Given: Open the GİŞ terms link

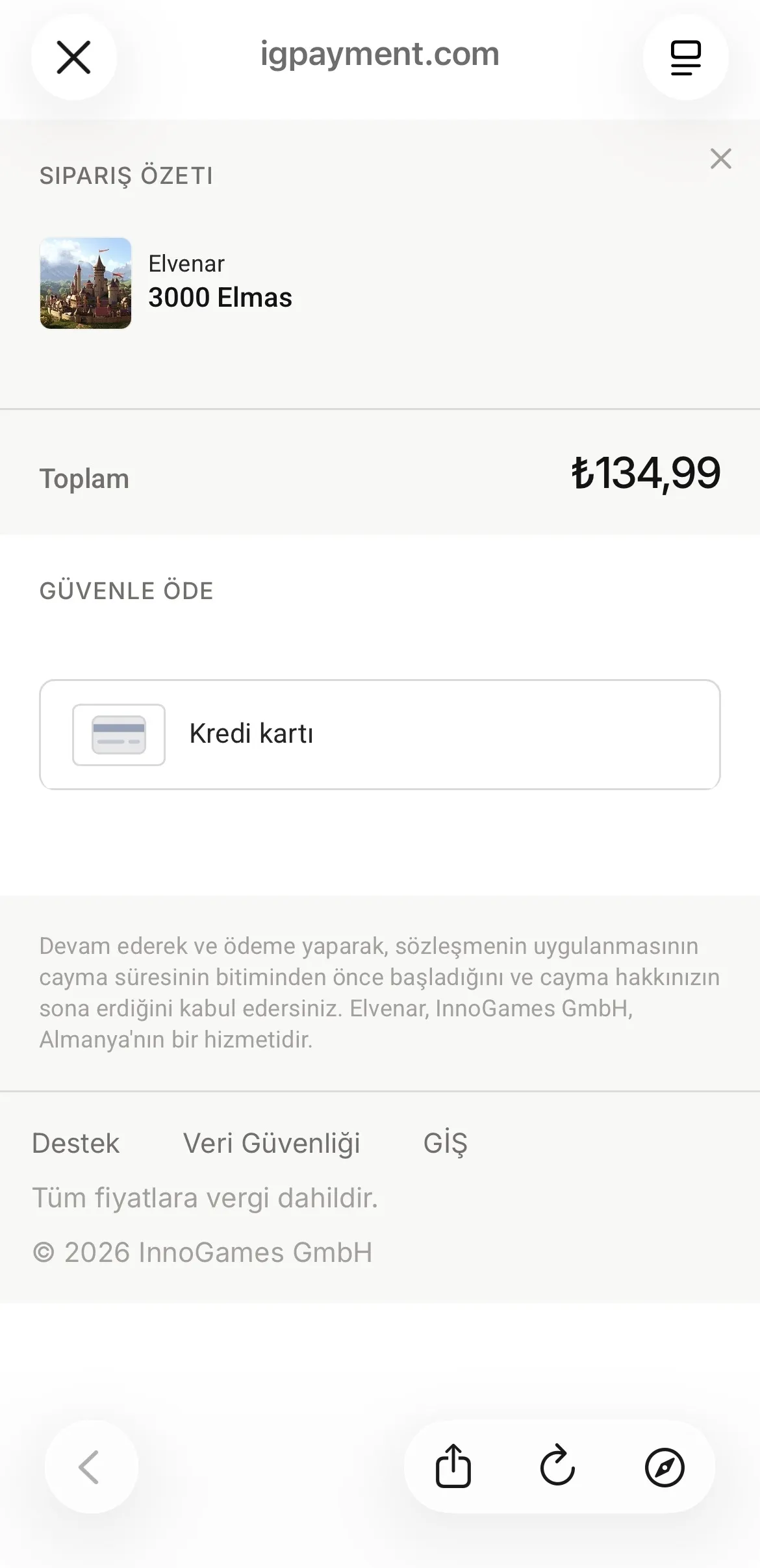Looking at the screenshot, I should (x=446, y=1143).
